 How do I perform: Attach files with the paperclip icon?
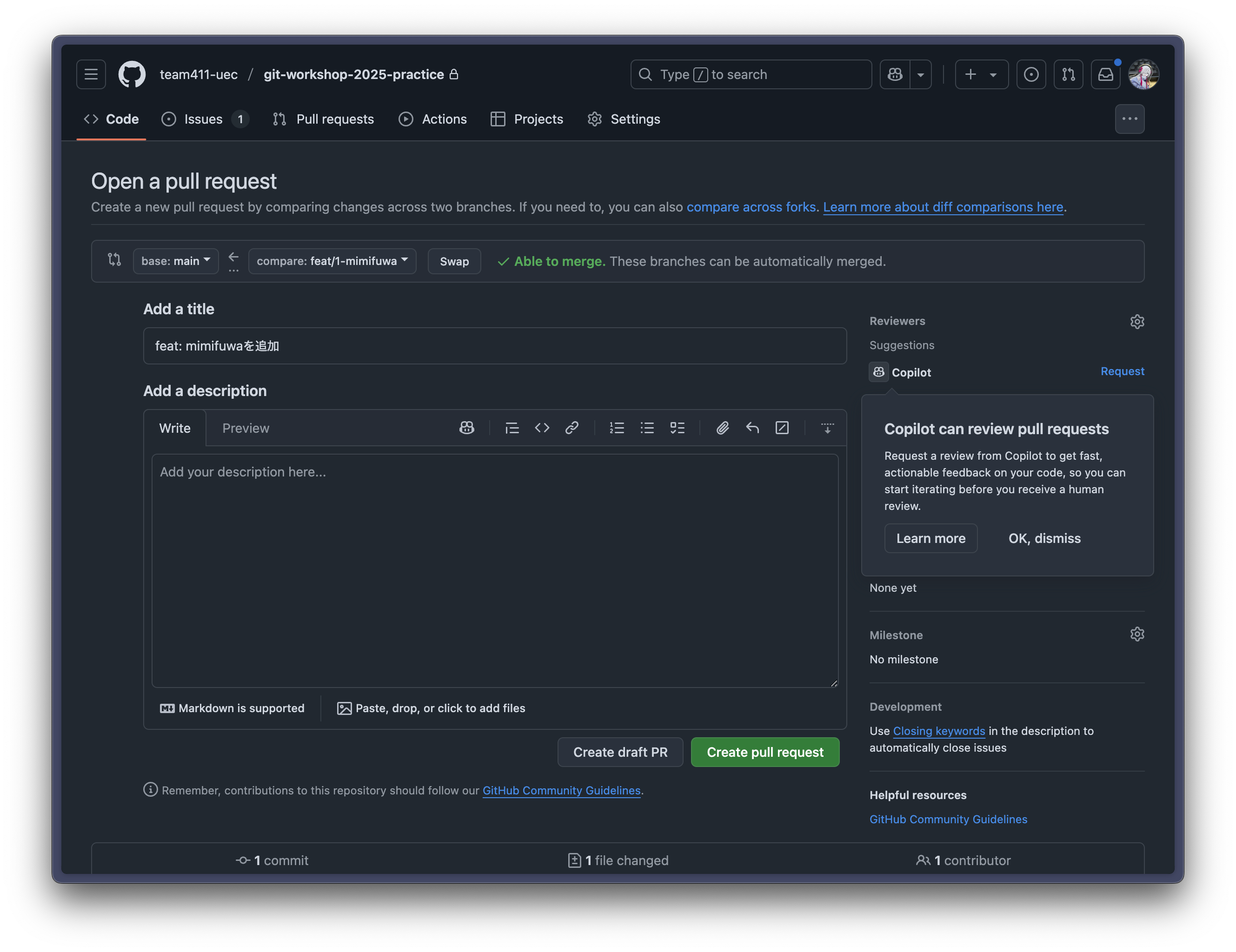point(722,428)
